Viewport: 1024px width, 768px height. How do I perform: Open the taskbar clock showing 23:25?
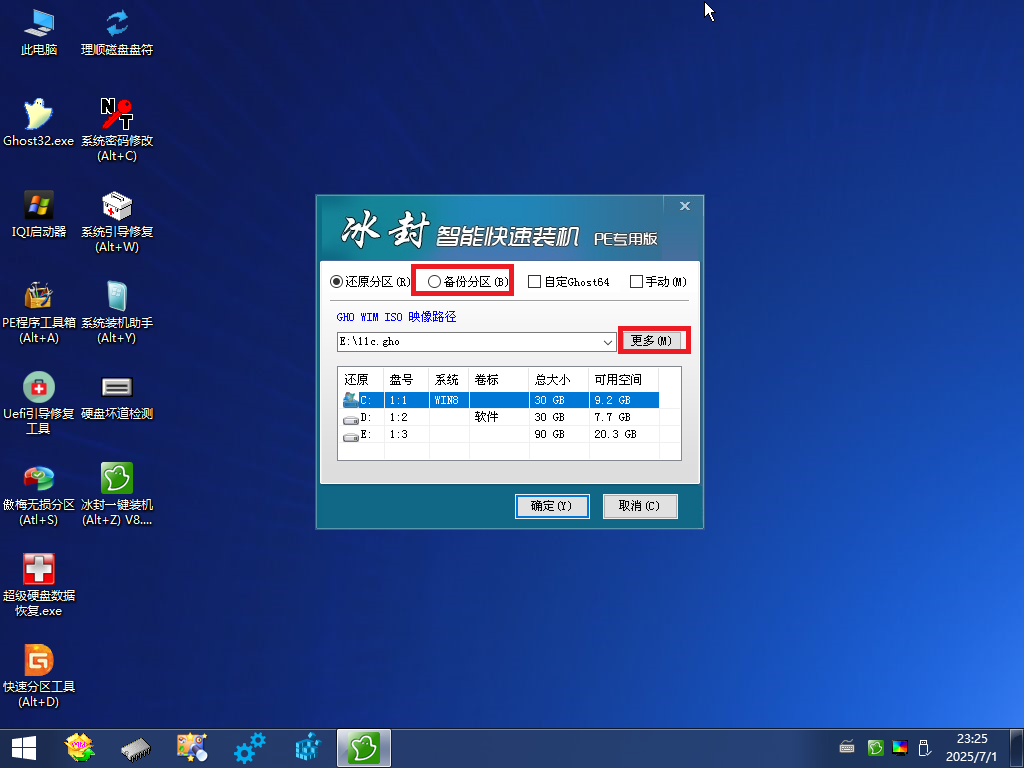[x=972, y=748]
